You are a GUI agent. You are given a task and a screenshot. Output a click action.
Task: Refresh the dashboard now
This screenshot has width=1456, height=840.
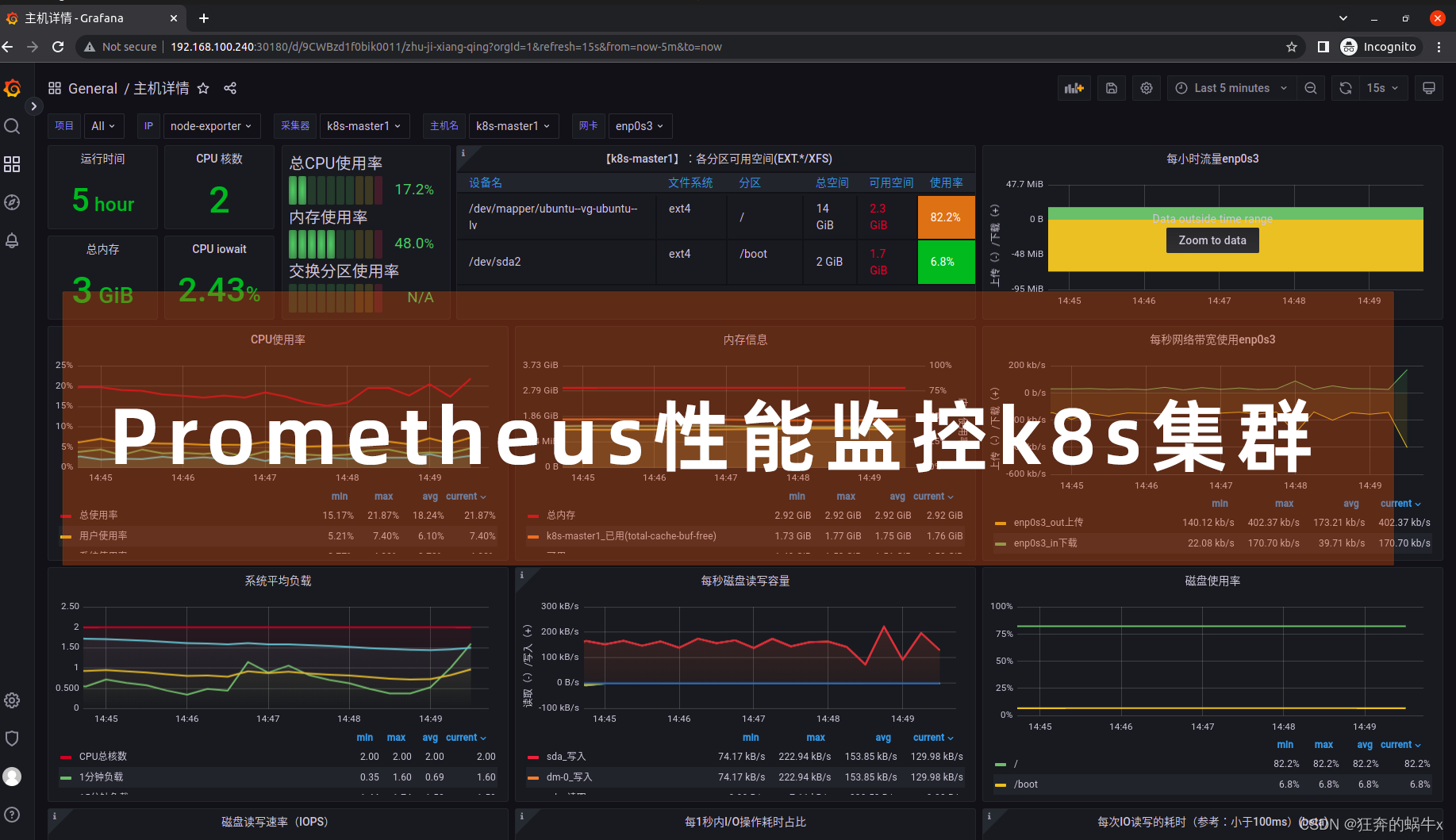click(x=1346, y=88)
